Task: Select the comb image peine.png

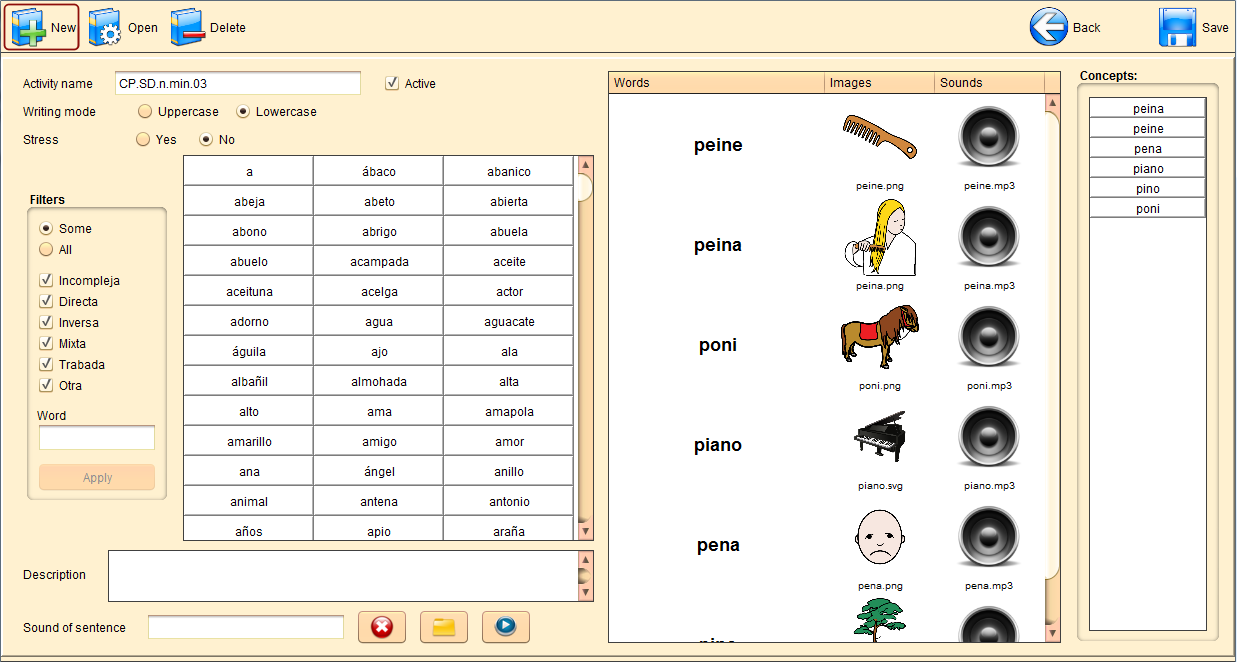Action: pyautogui.click(x=879, y=137)
